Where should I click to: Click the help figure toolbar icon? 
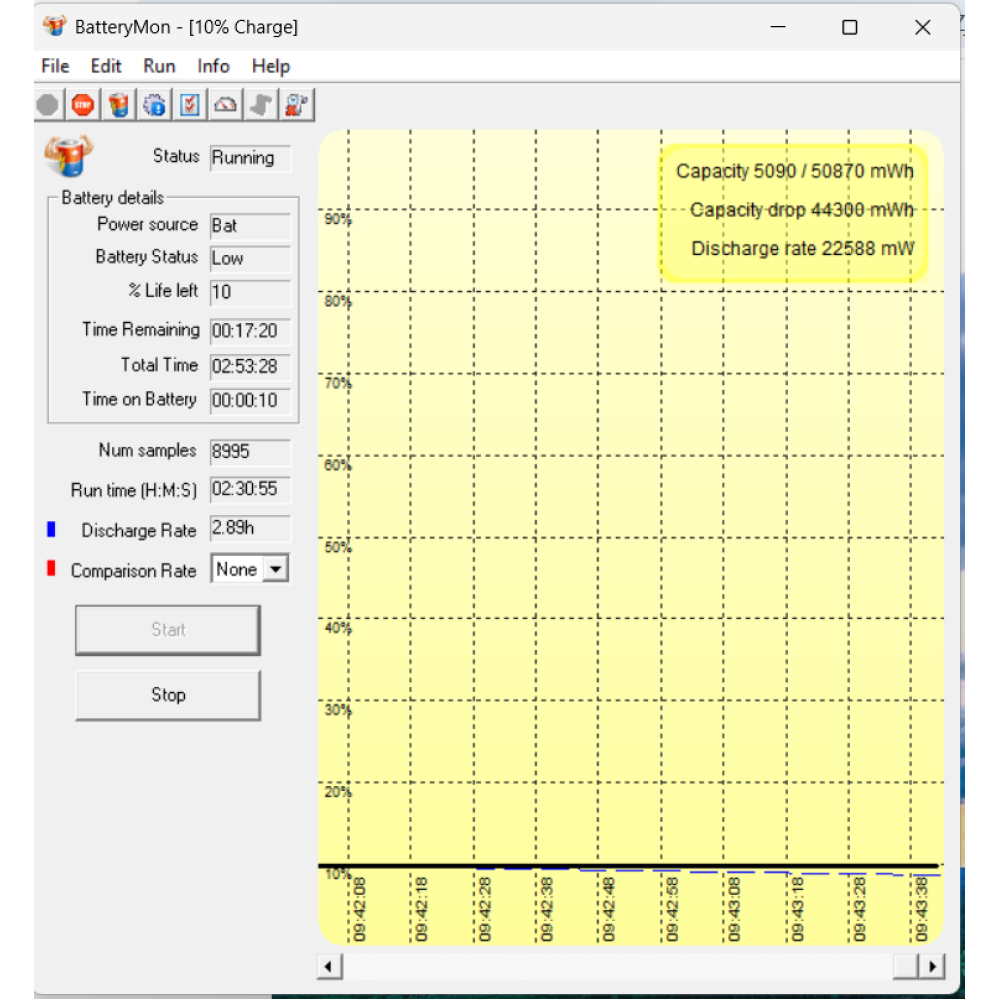coord(297,105)
